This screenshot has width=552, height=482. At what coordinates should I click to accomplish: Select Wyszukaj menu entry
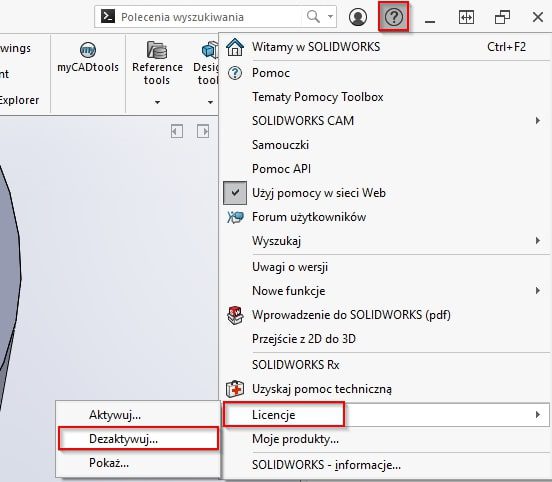386,241
